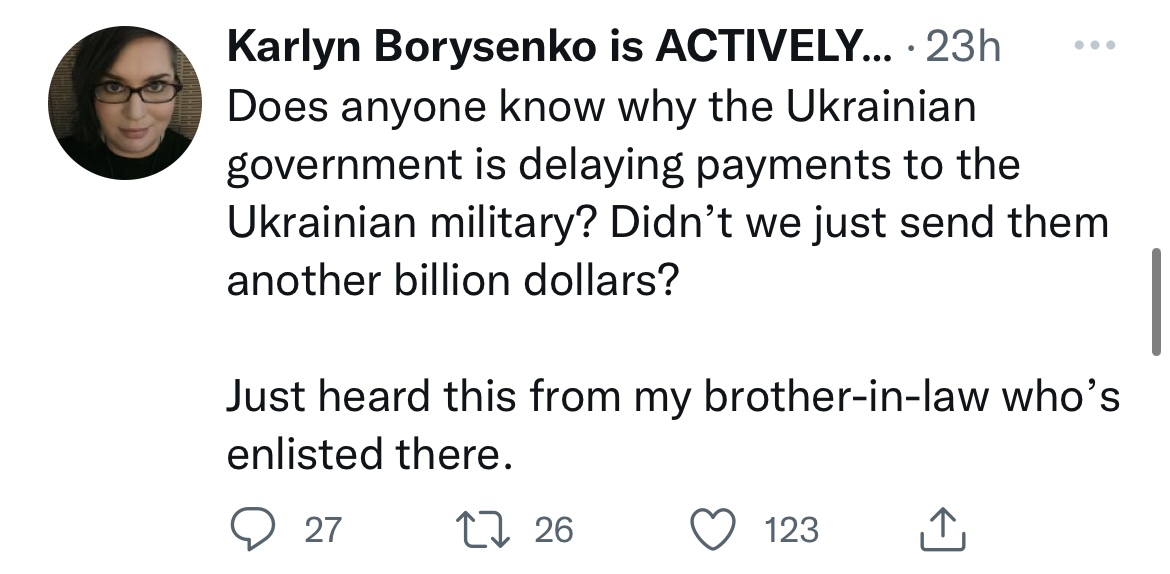Open Karlyn Borysenko's profile via display name
The width and height of the screenshot is (1170, 574).
tap(559, 47)
